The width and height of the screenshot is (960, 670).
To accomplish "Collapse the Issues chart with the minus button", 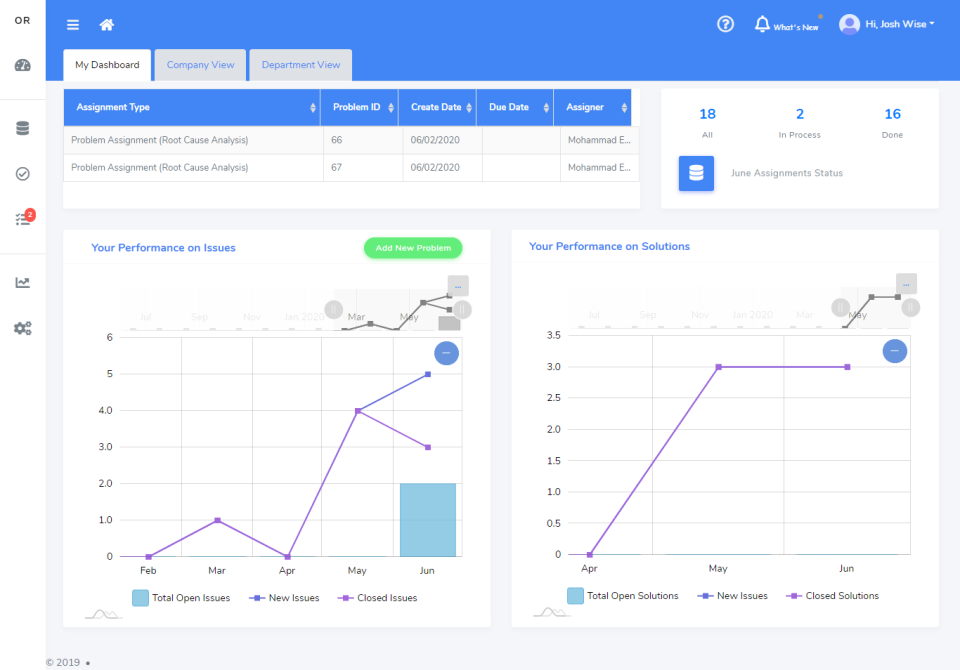I will (446, 353).
